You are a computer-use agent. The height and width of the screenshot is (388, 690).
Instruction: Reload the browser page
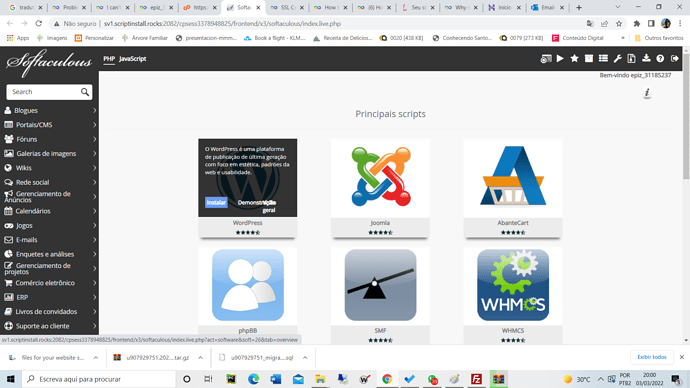[39, 24]
